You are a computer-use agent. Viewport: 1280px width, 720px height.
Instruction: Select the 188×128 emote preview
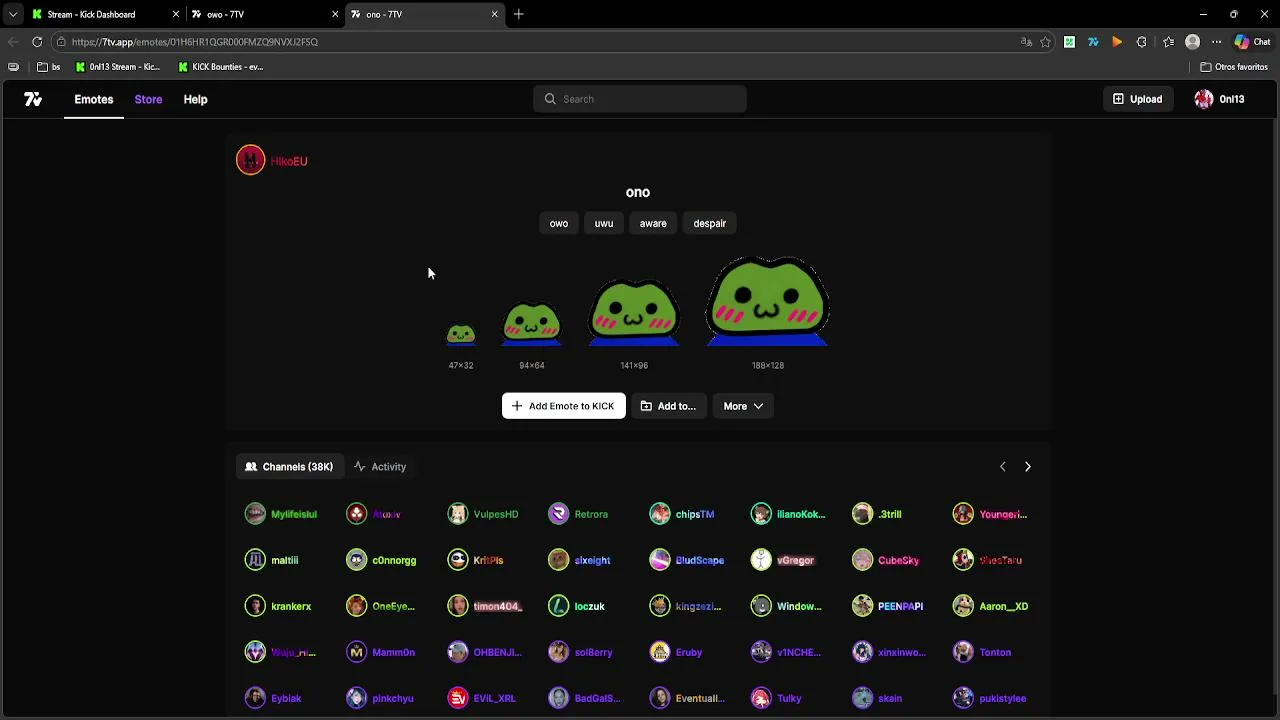click(x=768, y=302)
